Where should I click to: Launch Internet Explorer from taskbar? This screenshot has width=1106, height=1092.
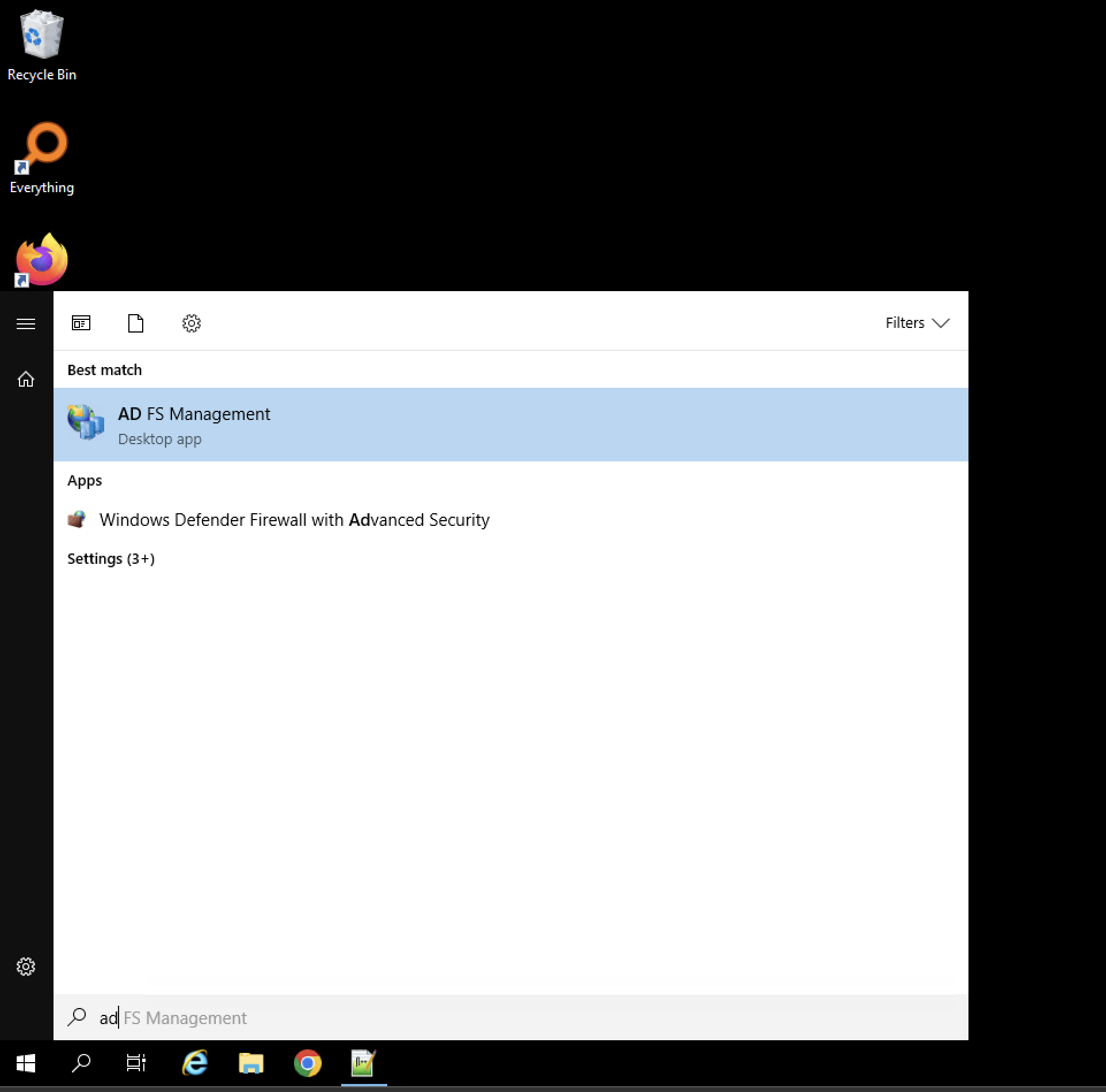[195, 1063]
